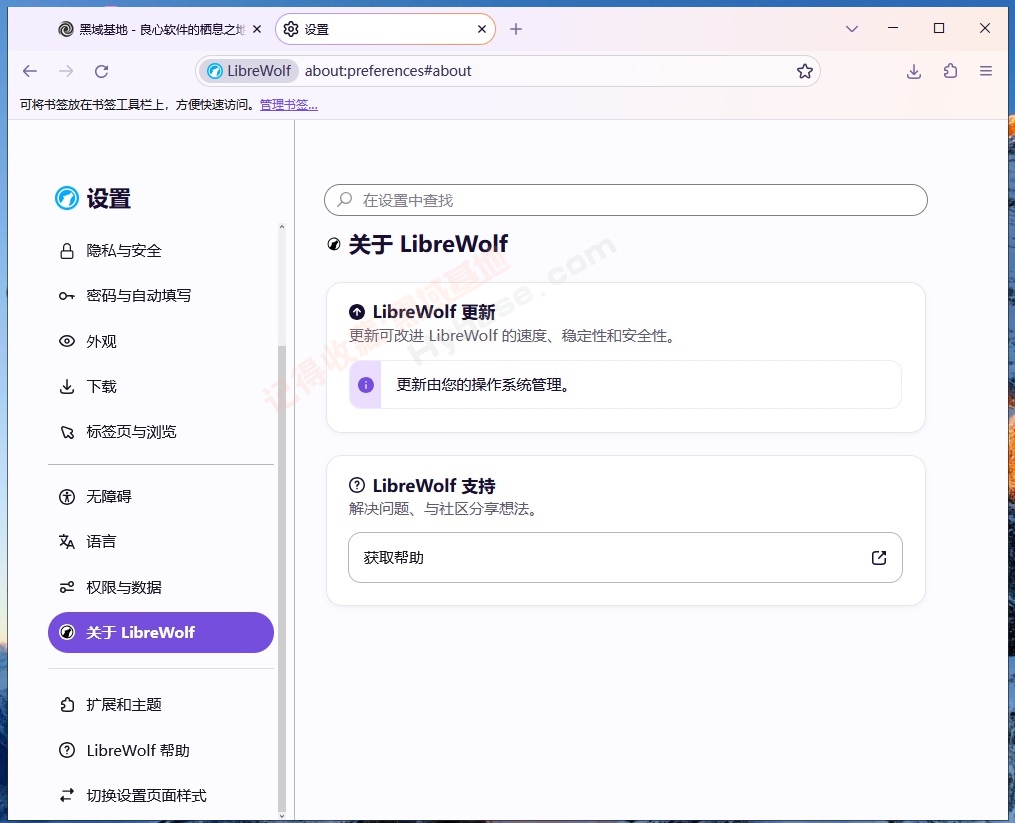Open 隐私与安全 settings category
The image size is (1015, 823).
[161, 251]
